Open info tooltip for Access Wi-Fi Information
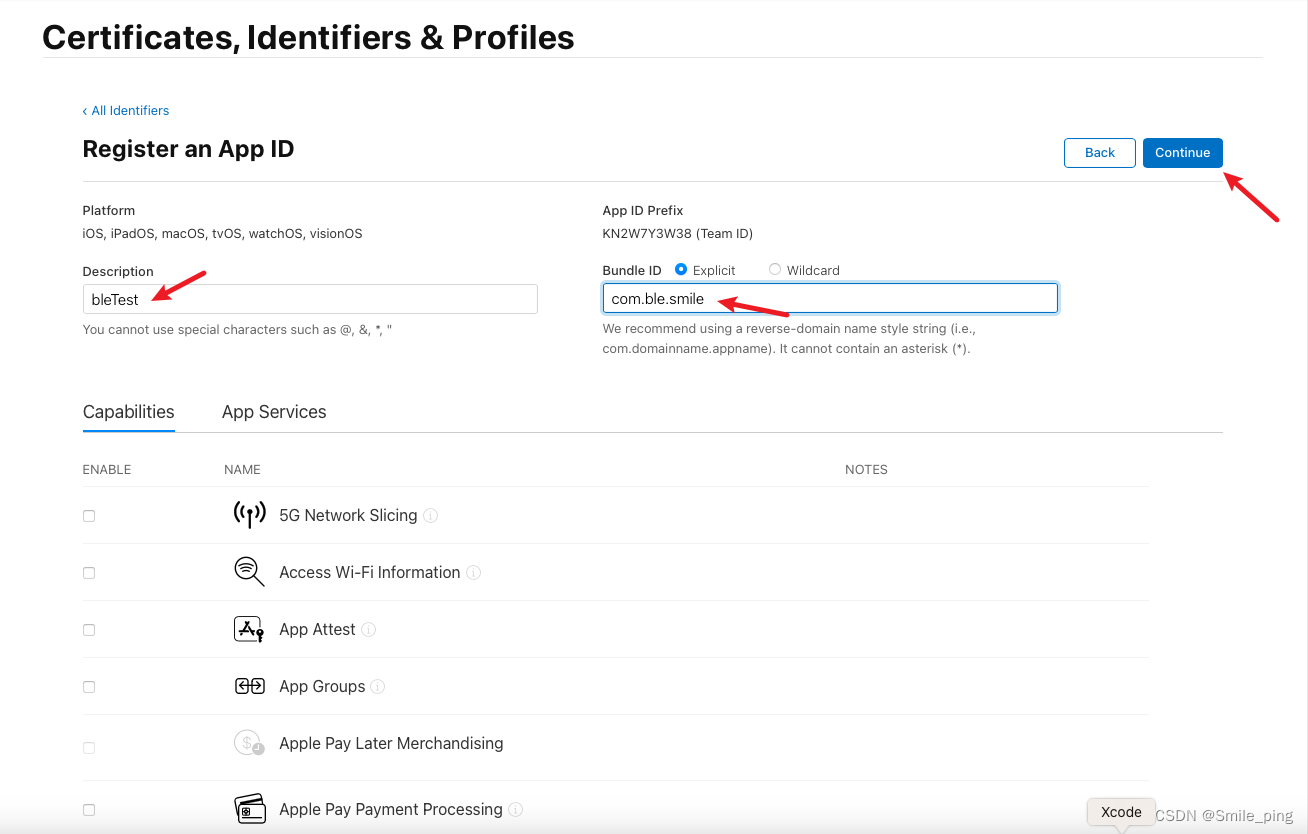This screenshot has height=834, width=1308. [x=474, y=573]
